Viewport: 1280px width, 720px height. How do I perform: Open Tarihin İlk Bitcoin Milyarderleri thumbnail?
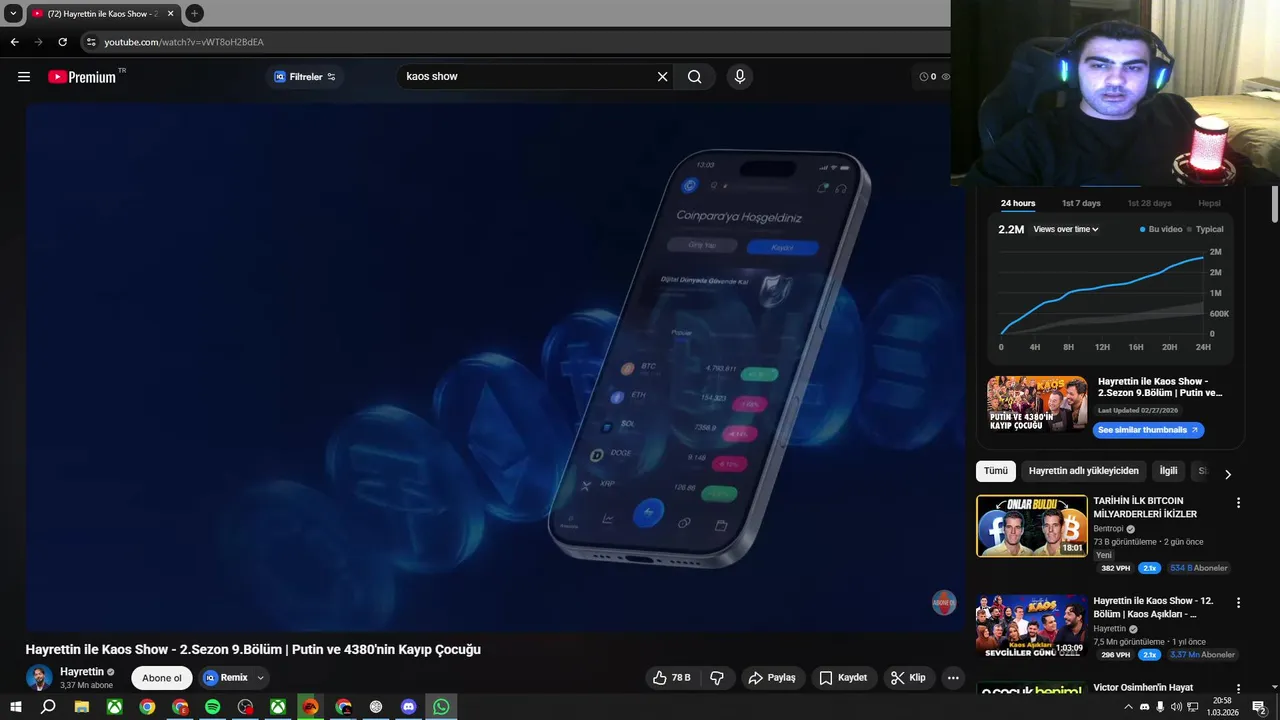coord(1032,526)
